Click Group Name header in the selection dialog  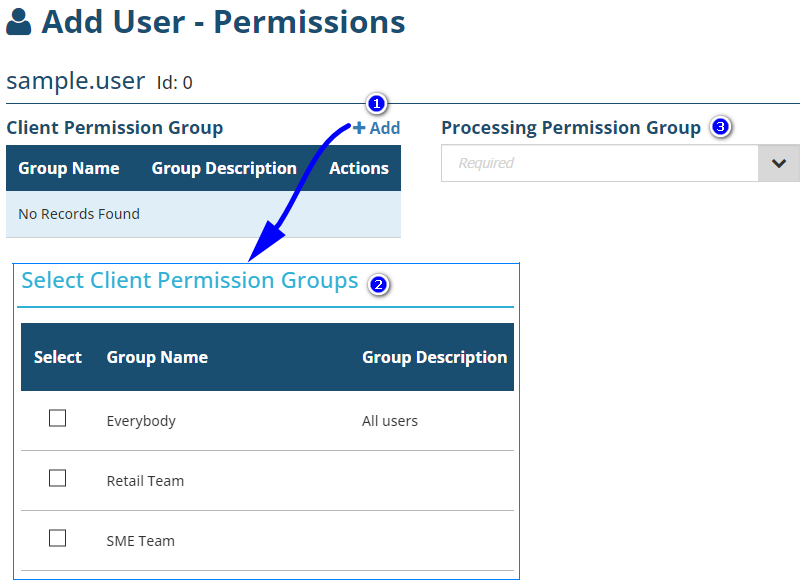click(x=157, y=357)
